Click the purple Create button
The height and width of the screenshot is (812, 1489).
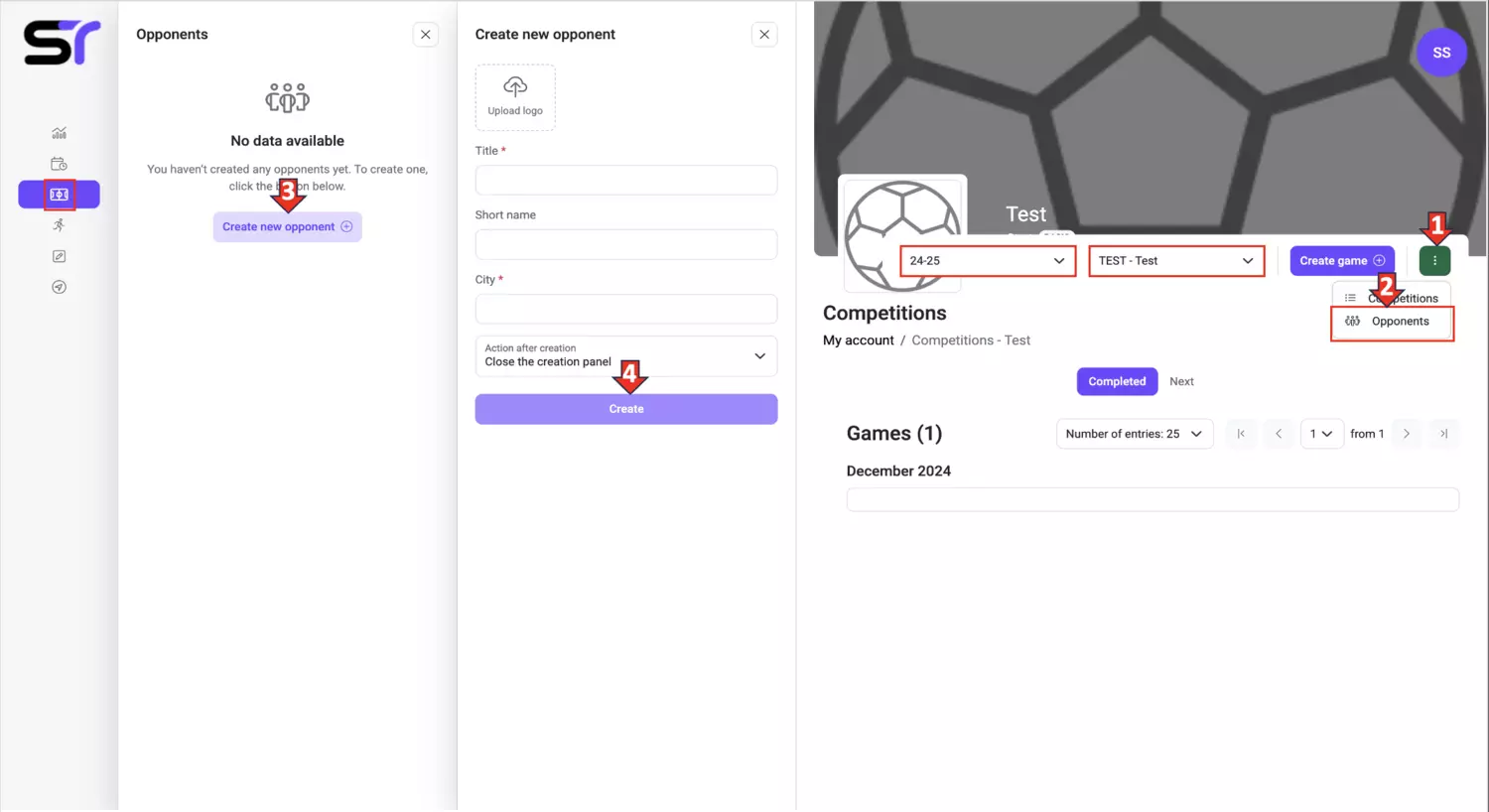pyautogui.click(x=626, y=409)
